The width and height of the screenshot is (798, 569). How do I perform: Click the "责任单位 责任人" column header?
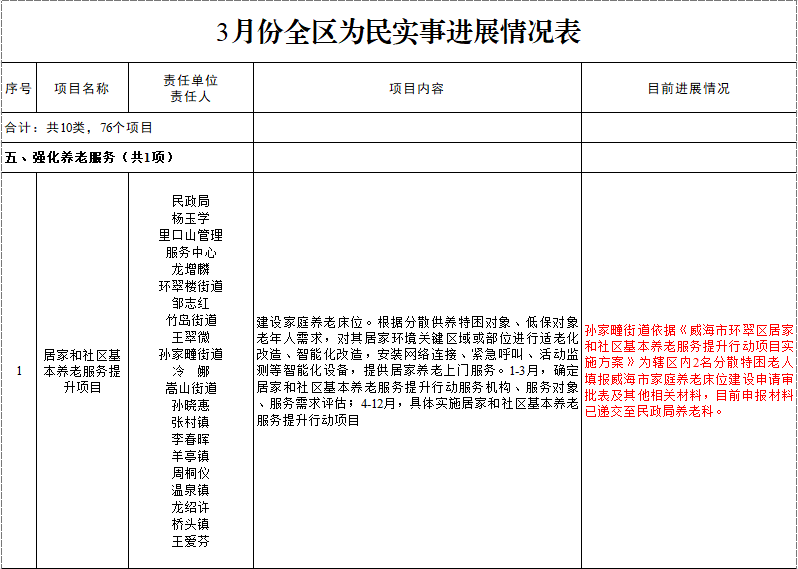coord(190,88)
